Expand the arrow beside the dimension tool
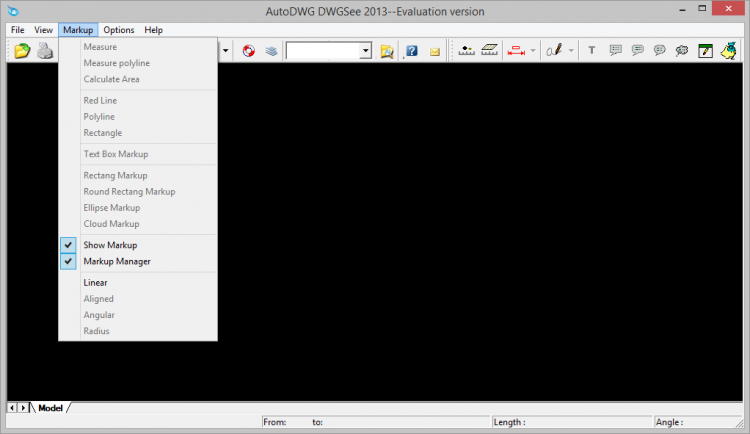 pos(533,51)
